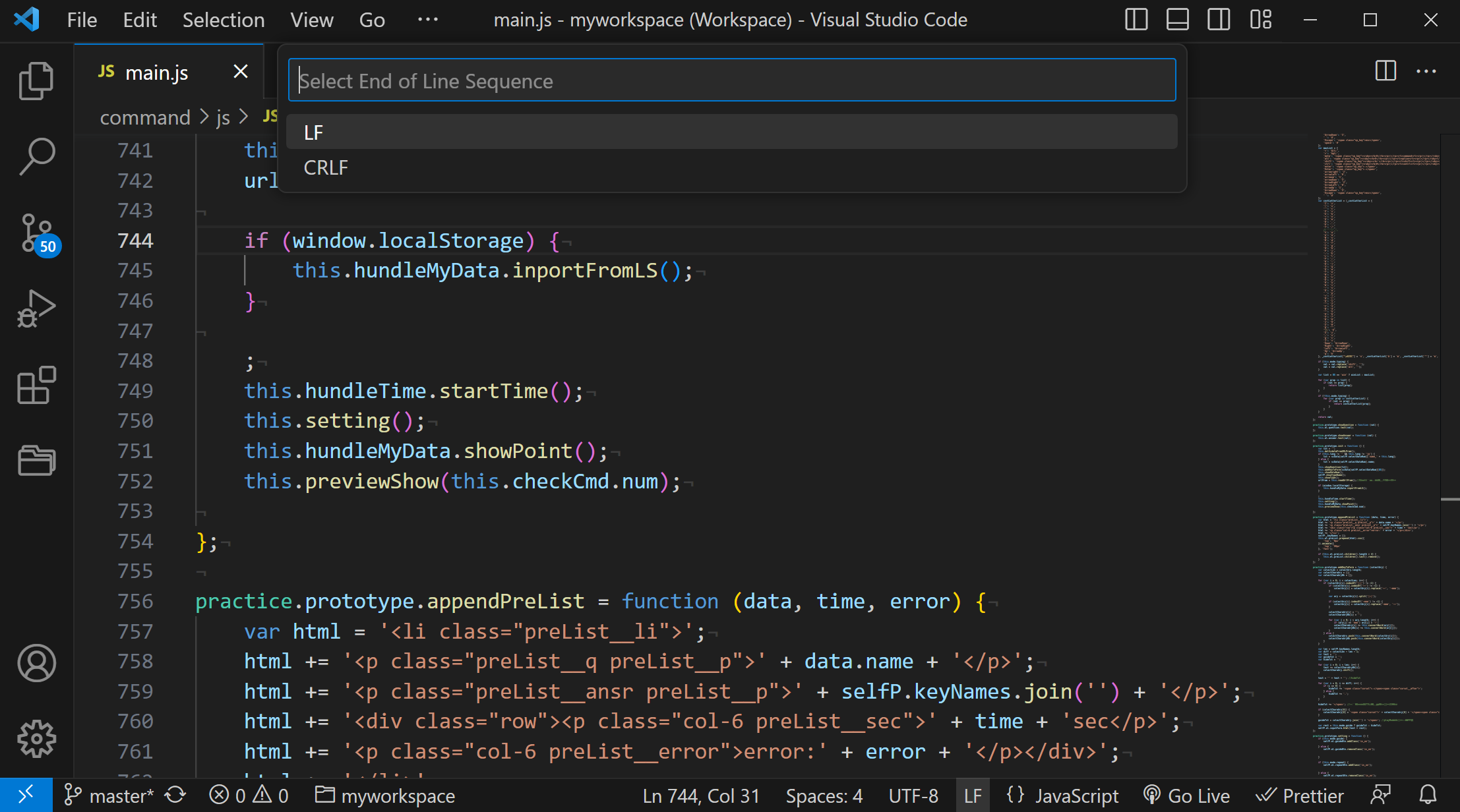Open the Project Manager folder icon

tap(36, 461)
